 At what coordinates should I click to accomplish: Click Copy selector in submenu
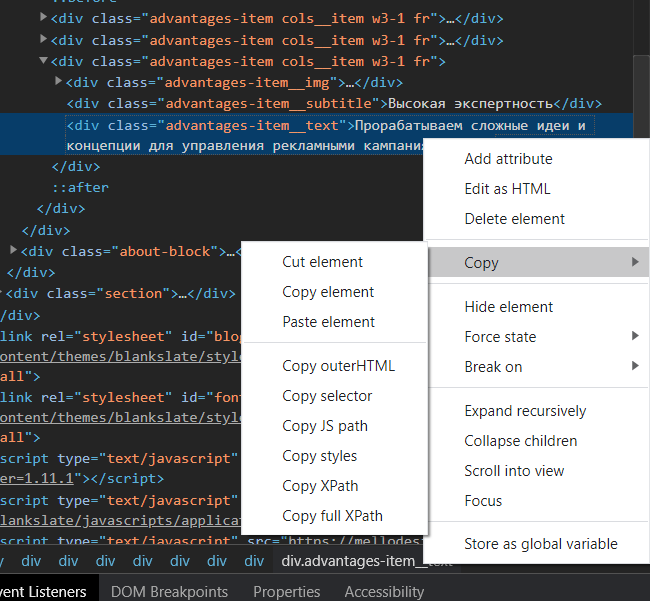coord(327,396)
